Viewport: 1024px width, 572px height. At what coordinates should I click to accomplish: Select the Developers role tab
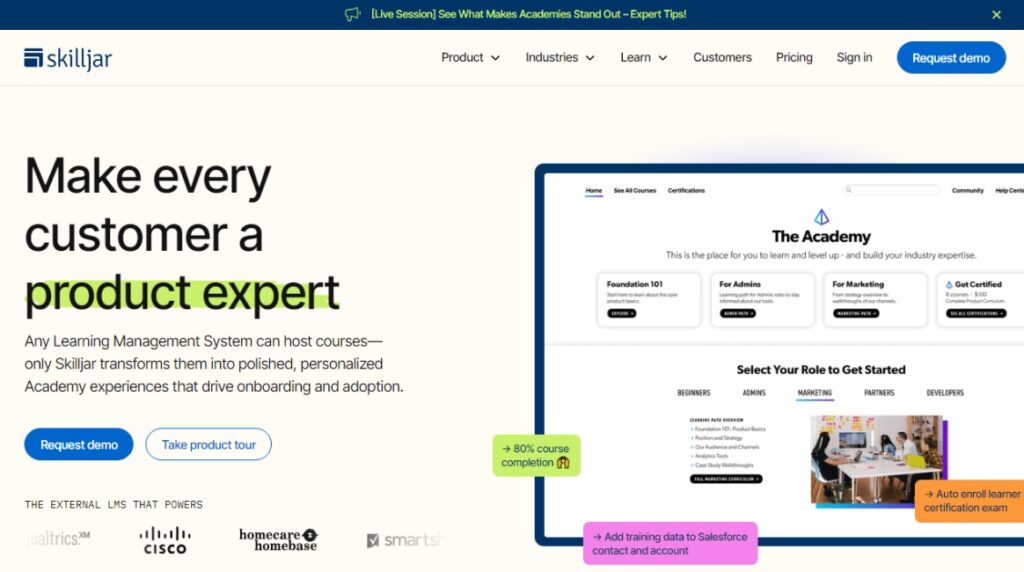pyautogui.click(x=945, y=392)
